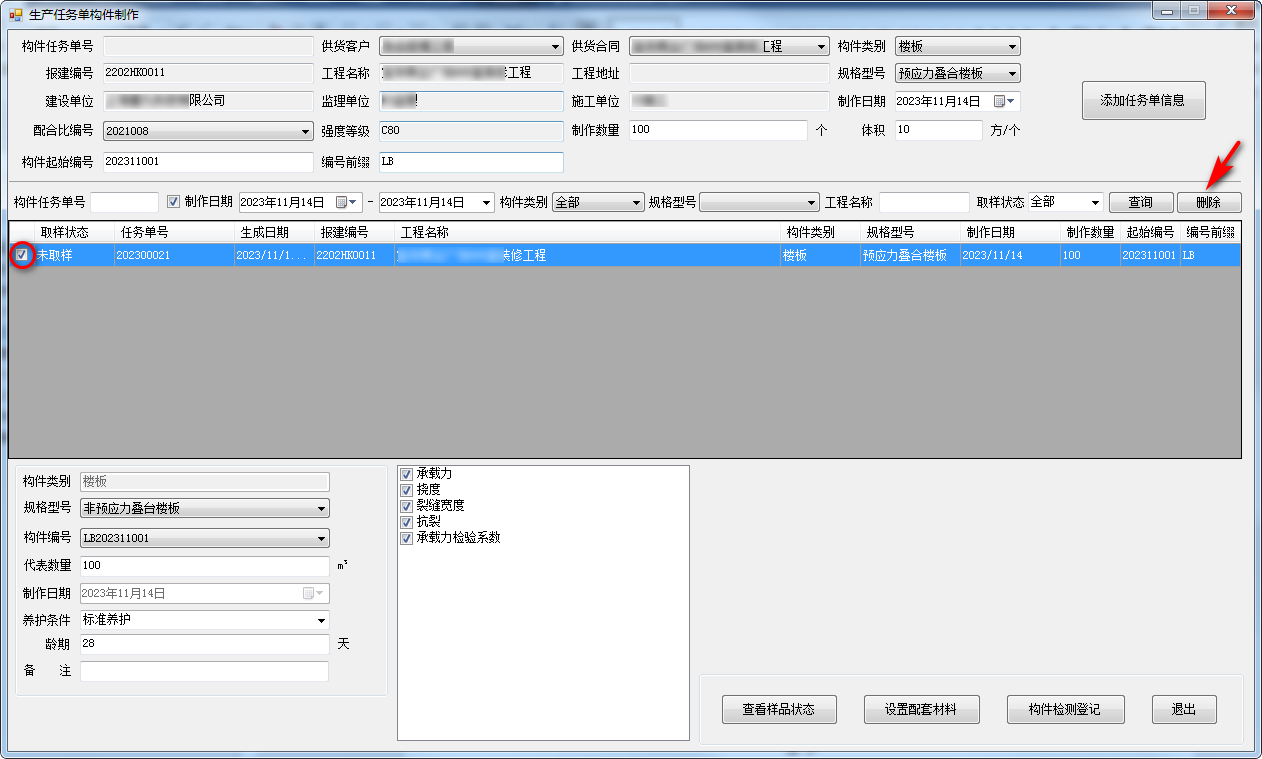Open calendar icon in filter start date
The width and height of the screenshot is (1262, 759).
tap(346, 202)
